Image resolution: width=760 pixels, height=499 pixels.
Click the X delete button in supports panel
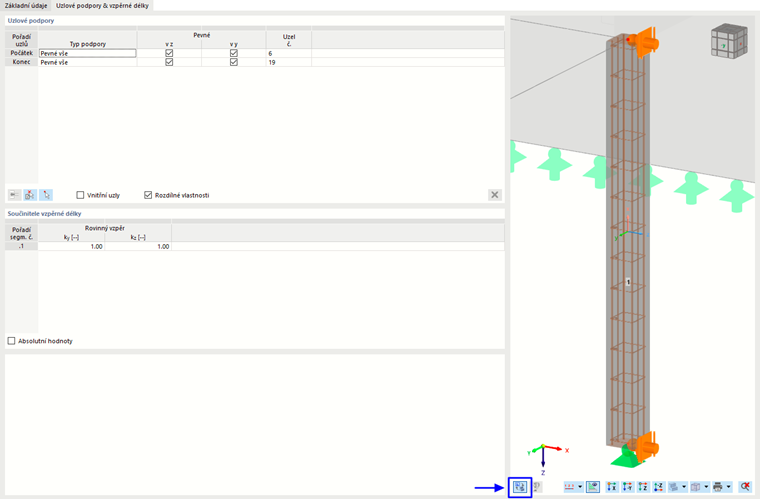(x=494, y=195)
